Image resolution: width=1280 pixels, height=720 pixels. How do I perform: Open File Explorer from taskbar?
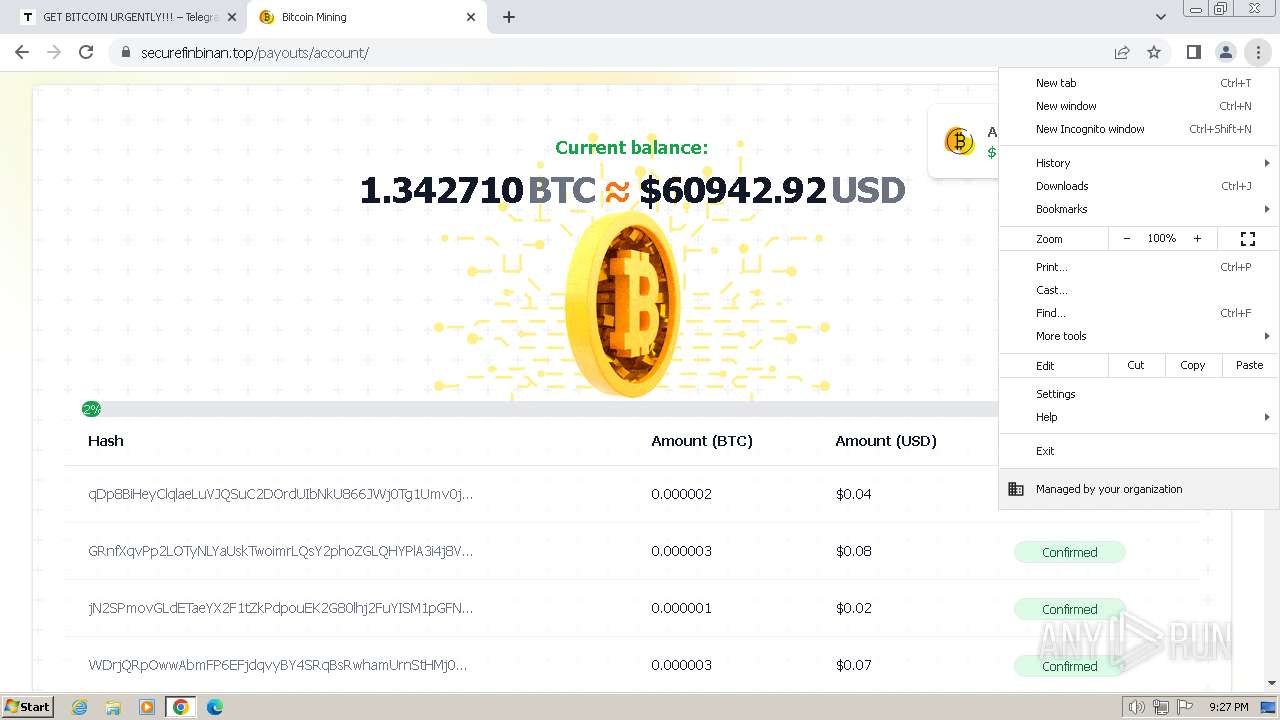113,707
